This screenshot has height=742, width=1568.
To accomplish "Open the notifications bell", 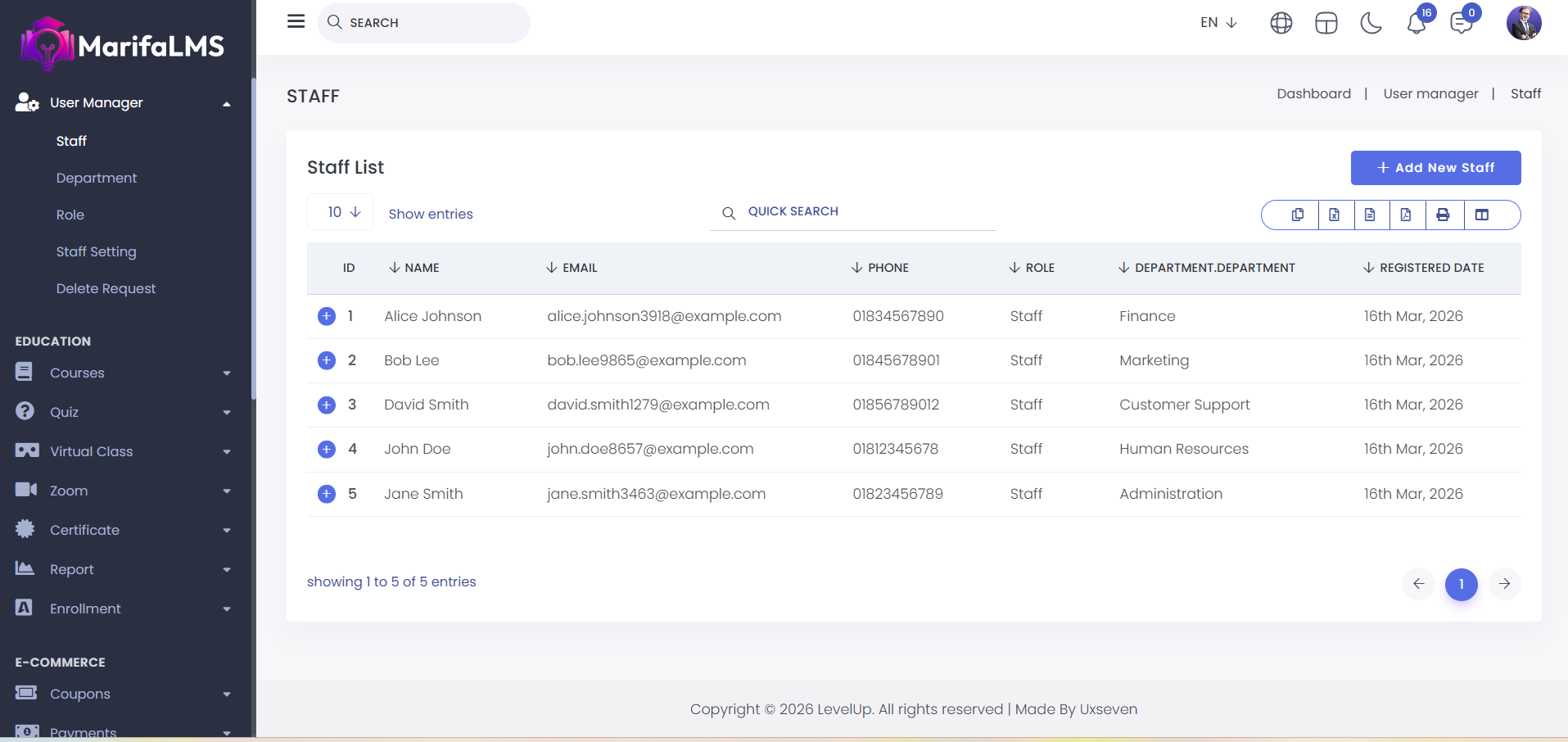I will (x=1417, y=23).
